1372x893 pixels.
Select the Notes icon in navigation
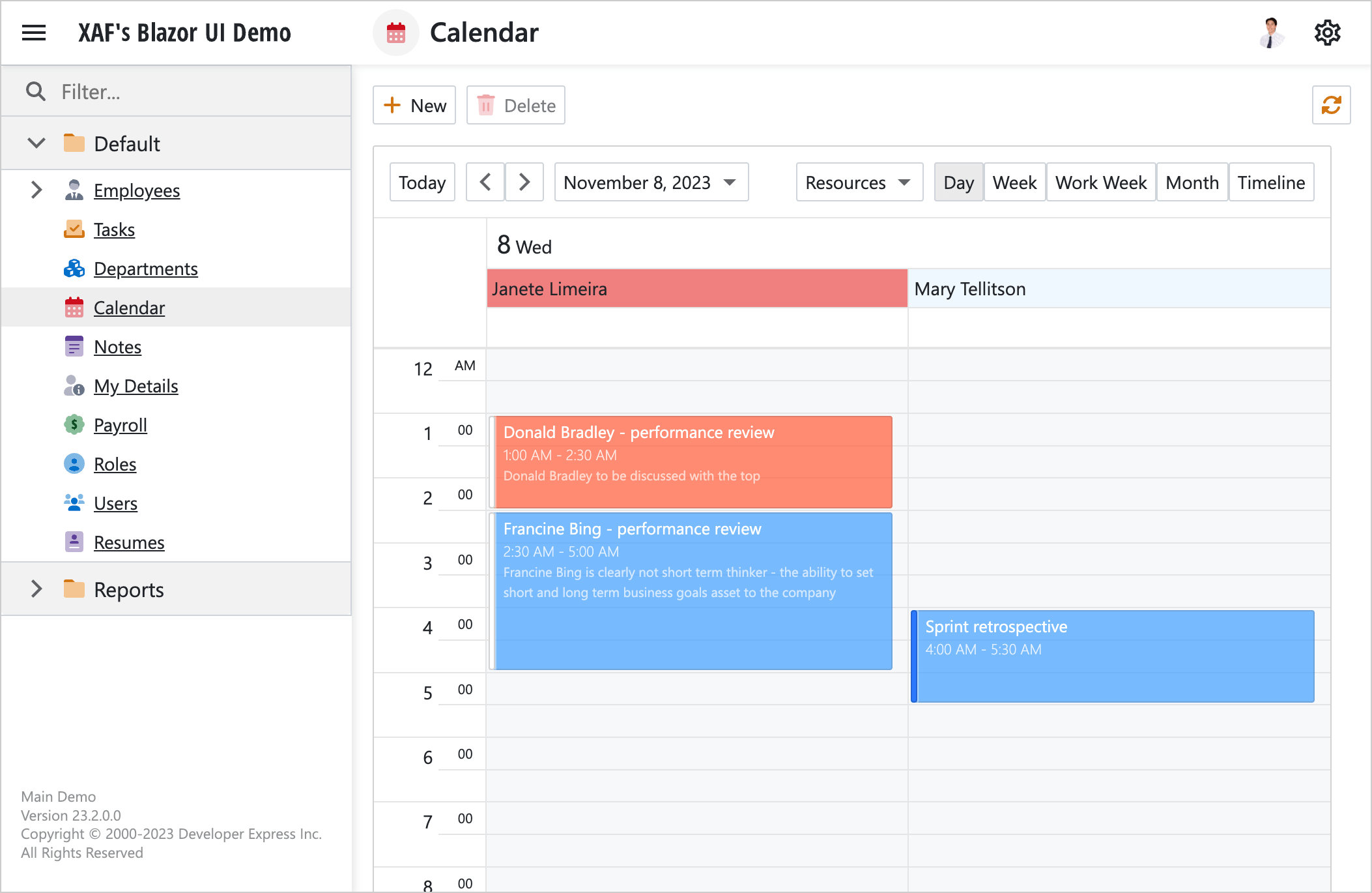pyautogui.click(x=74, y=346)
